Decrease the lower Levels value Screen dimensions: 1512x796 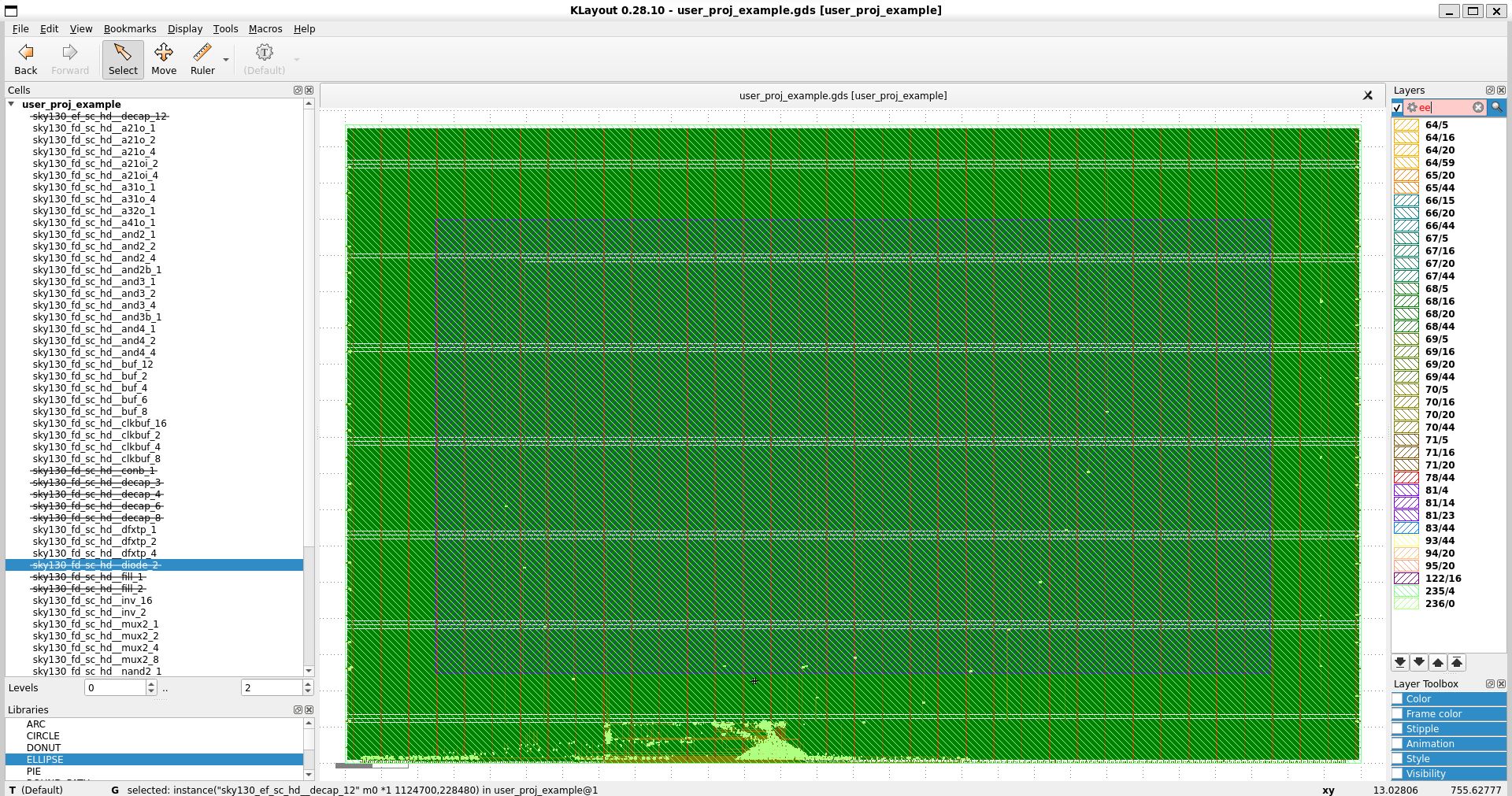pos(151,691)
